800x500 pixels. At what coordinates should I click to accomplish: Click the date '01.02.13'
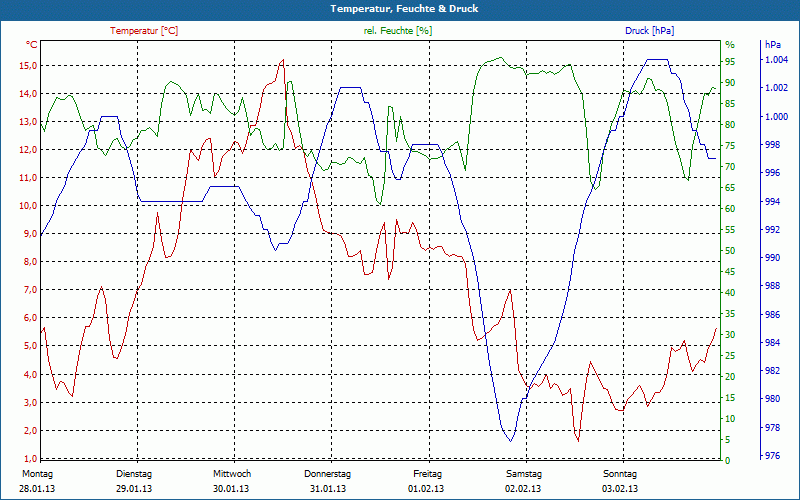coord(426,489)
